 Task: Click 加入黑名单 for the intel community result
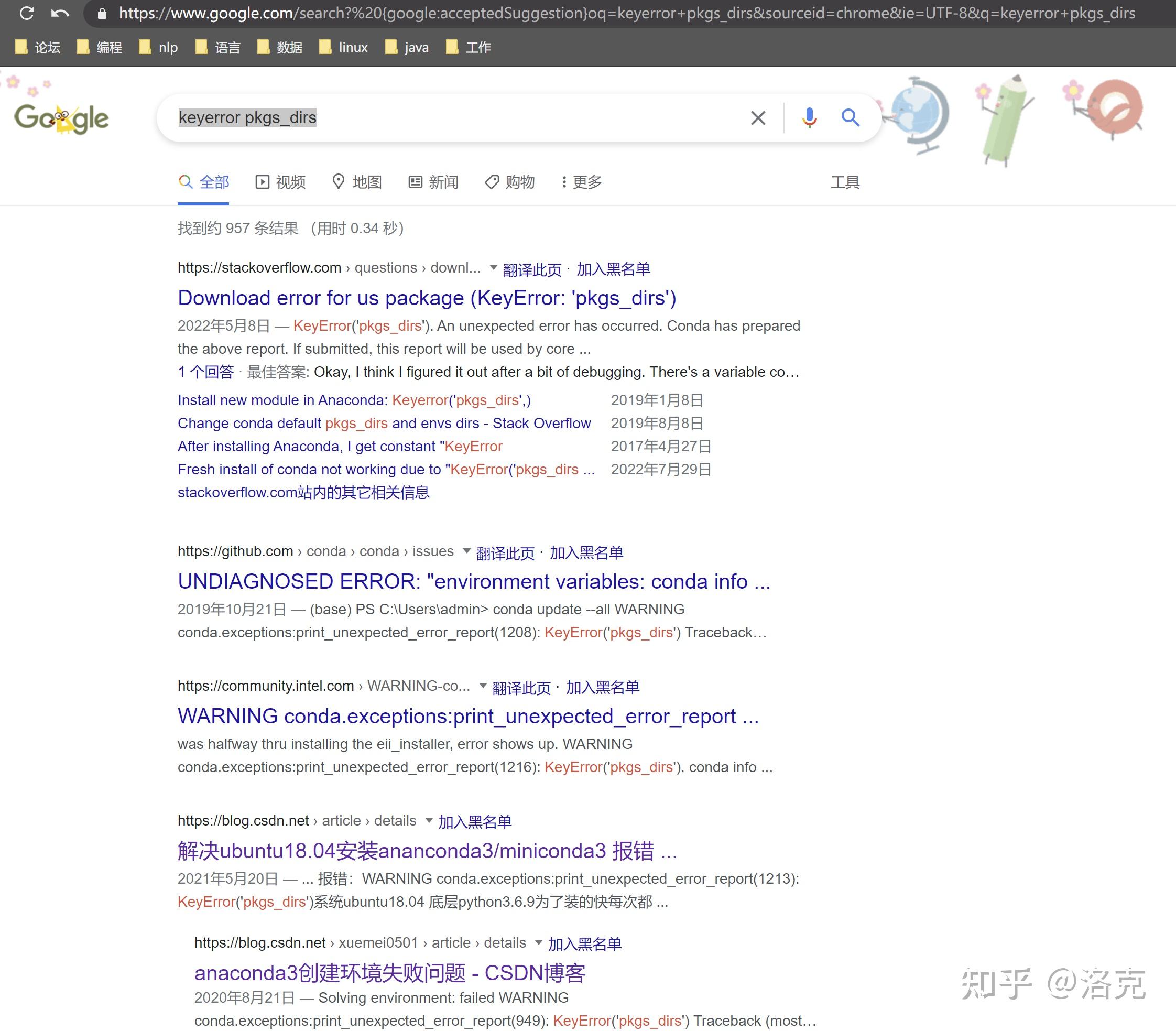click(x=602, y=688)
